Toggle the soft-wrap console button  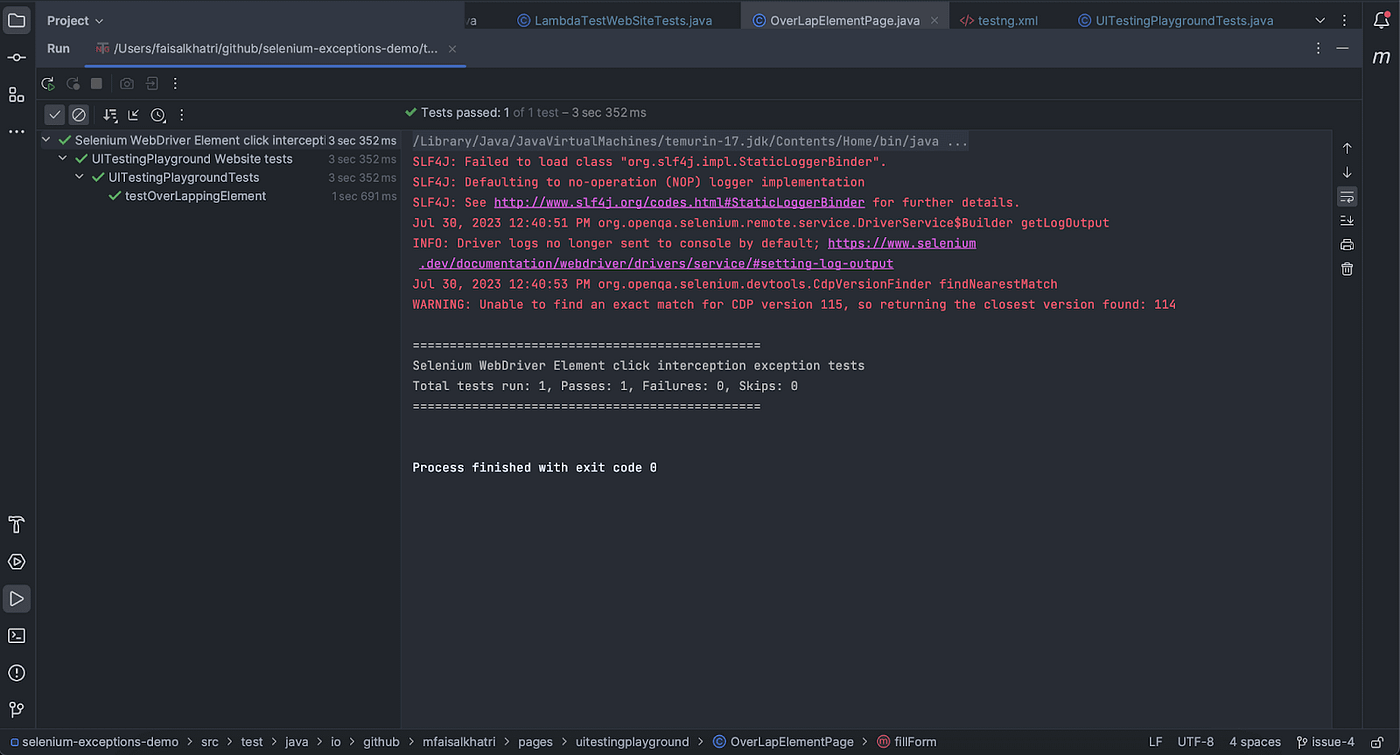click(x=1347, y=196)
